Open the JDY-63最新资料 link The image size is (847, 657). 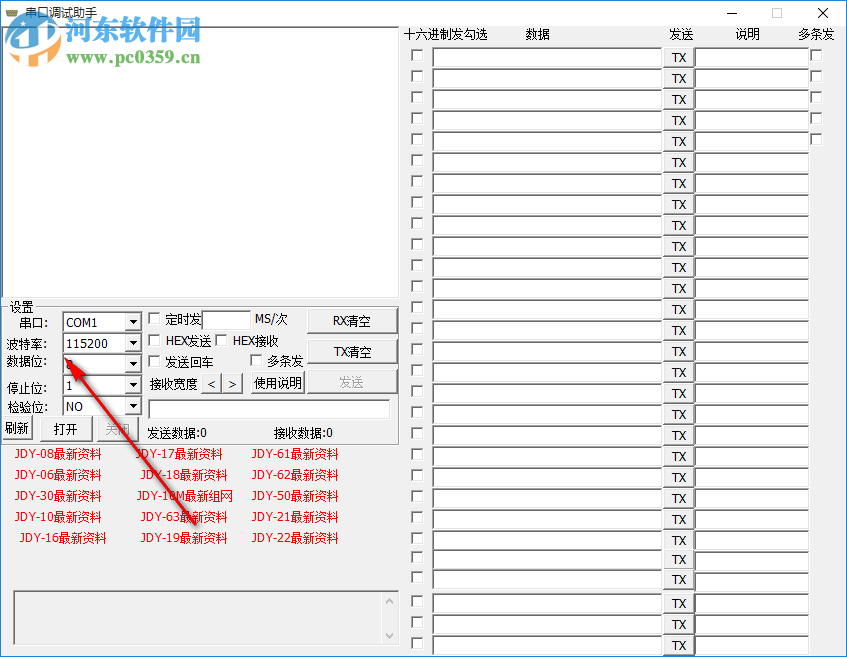[x=184, y=517]
